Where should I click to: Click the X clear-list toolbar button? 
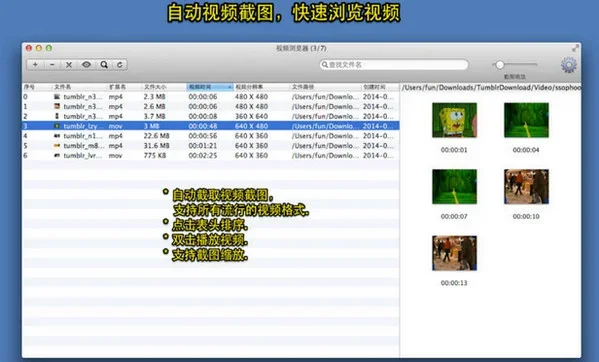tap(69, 65)
